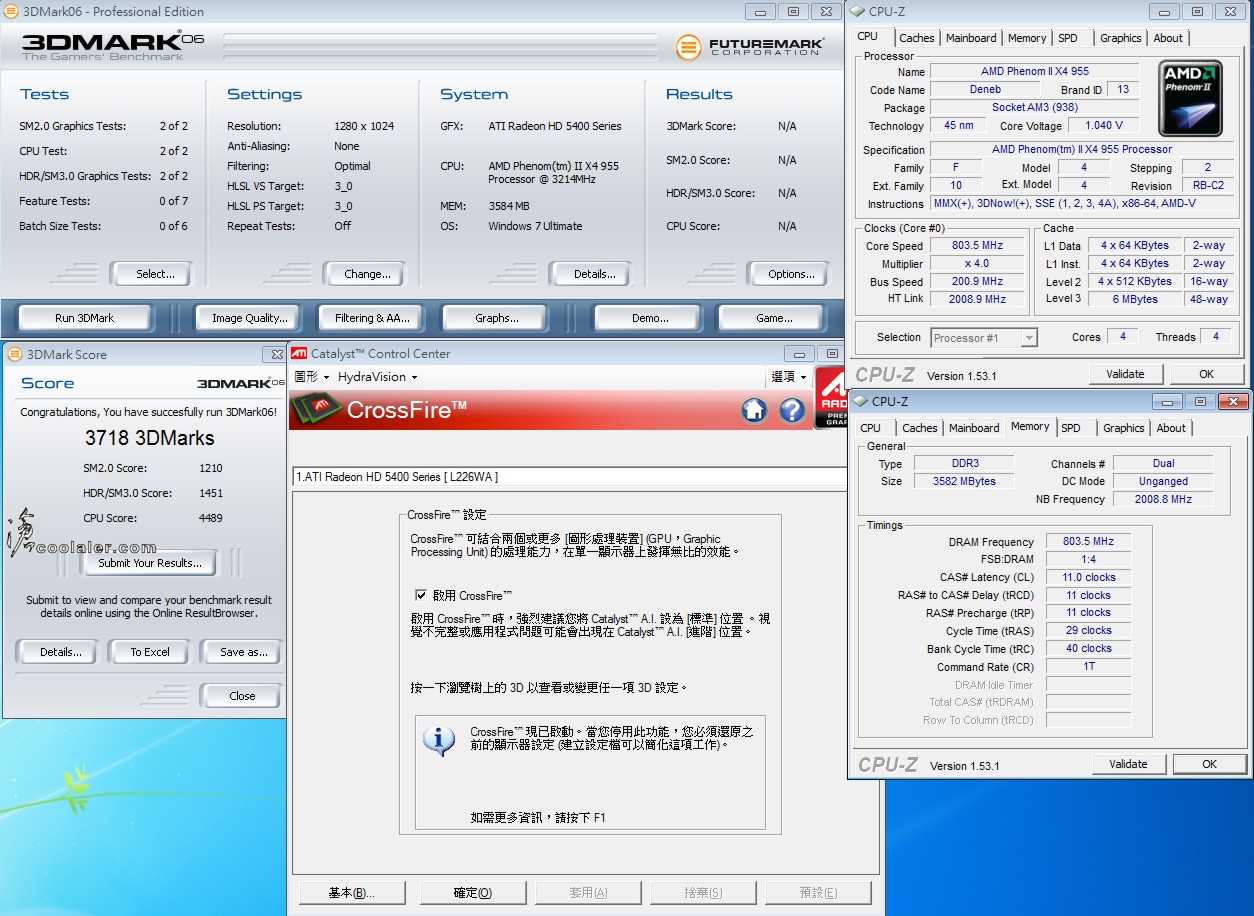Open the ATI Radeon HD 5400 display selector
The height and width of the screenshot is (916, 1254).
tap(570, 477)
